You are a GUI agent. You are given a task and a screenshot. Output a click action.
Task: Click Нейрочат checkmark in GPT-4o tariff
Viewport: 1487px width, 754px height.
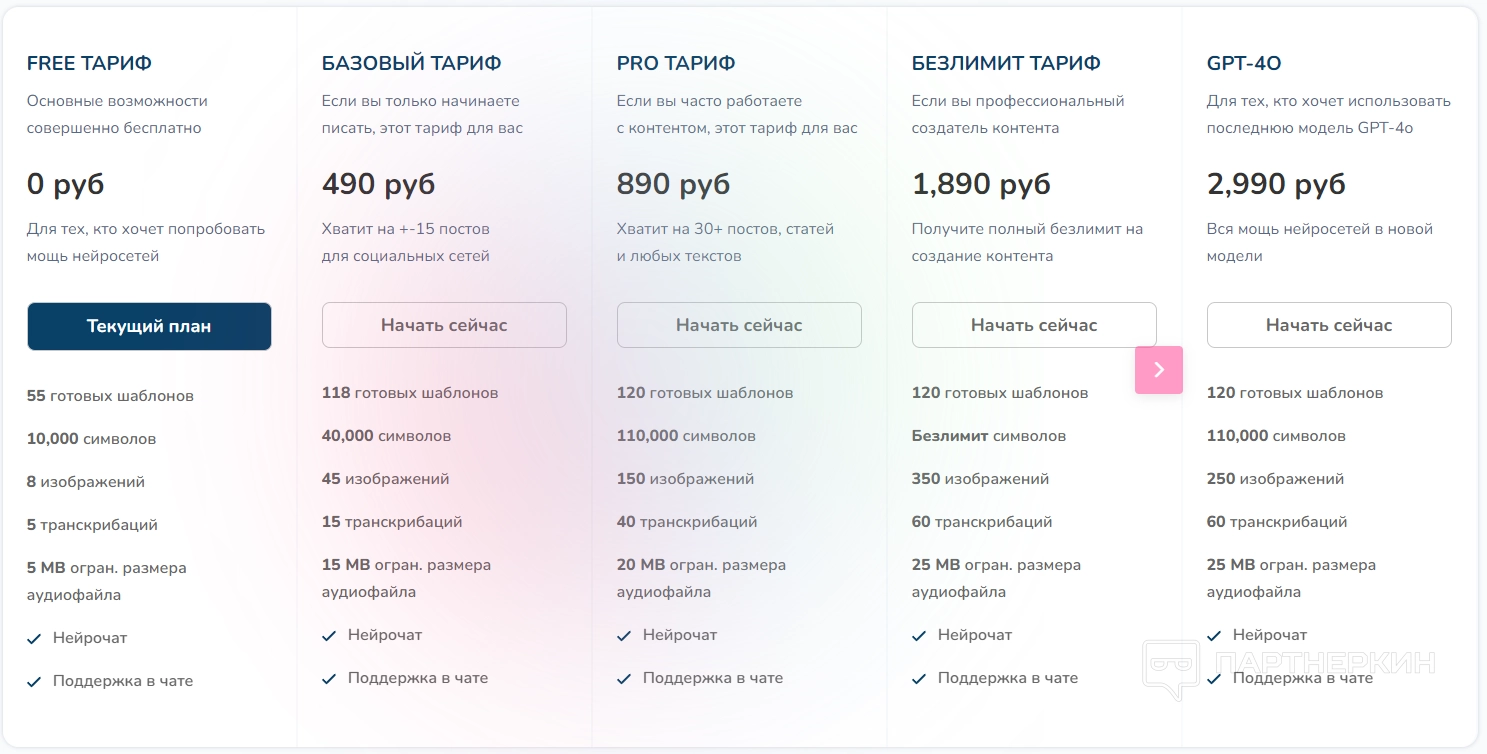[1214, 635]
